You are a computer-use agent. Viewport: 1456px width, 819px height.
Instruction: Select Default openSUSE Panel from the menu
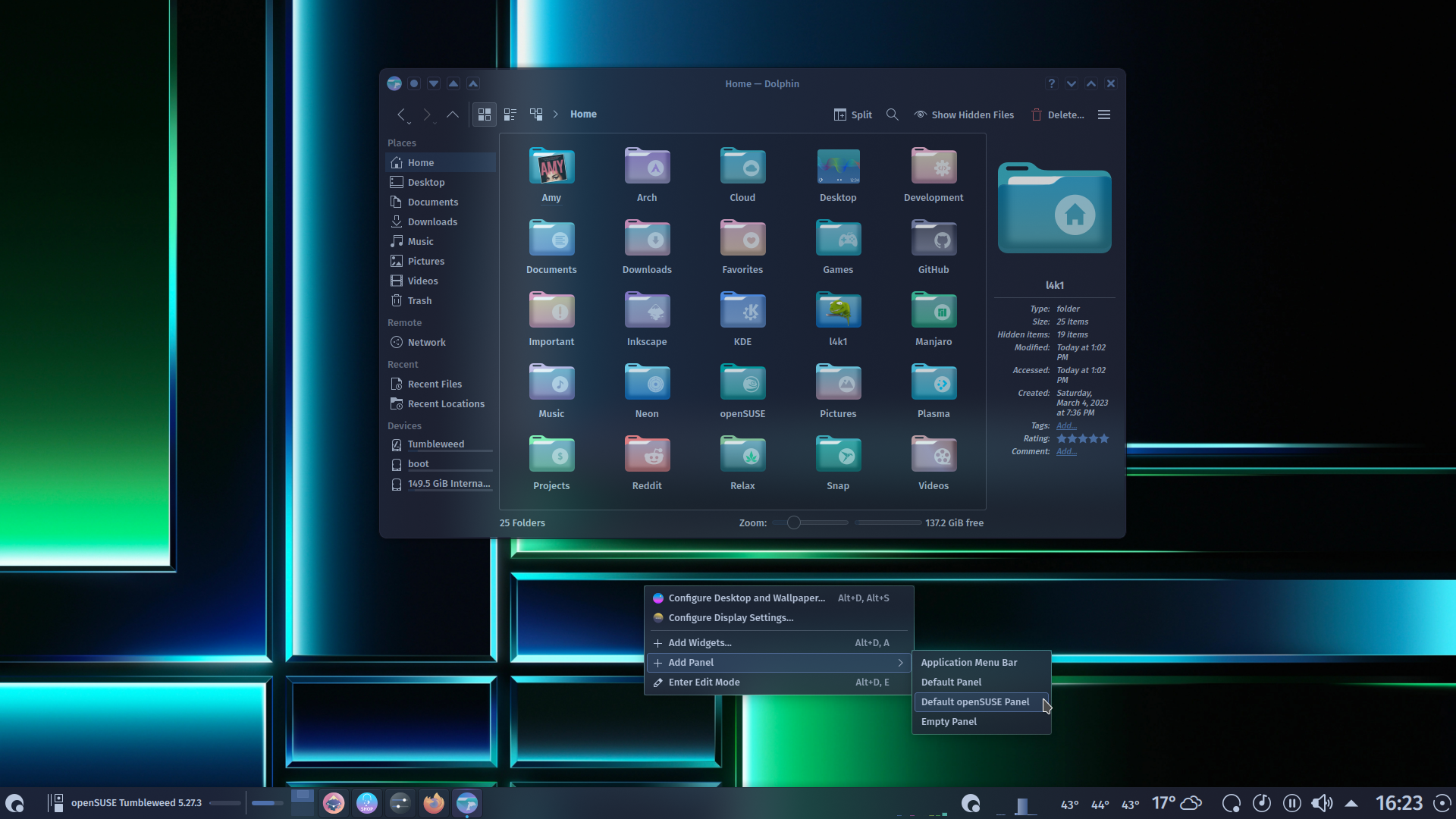coord(974,701)
